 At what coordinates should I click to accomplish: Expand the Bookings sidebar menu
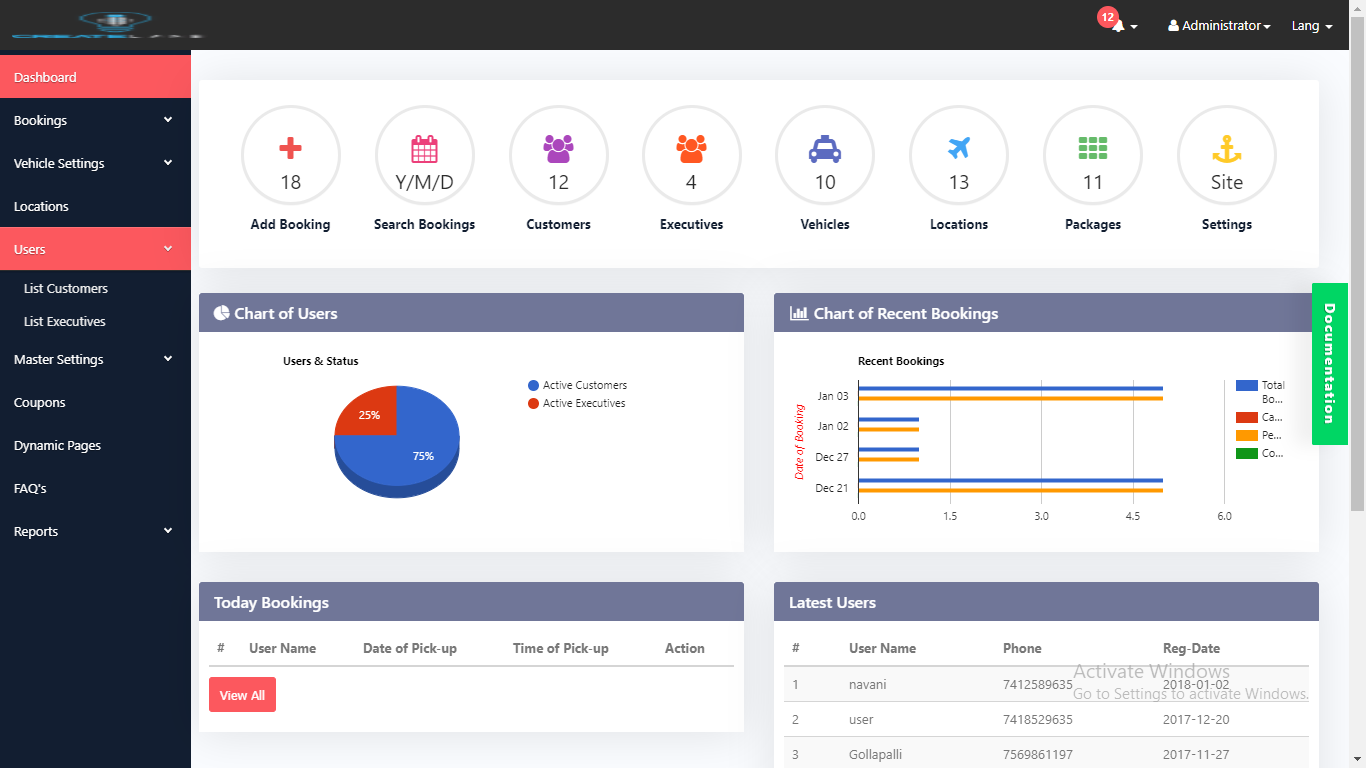(x=94, y=120)
